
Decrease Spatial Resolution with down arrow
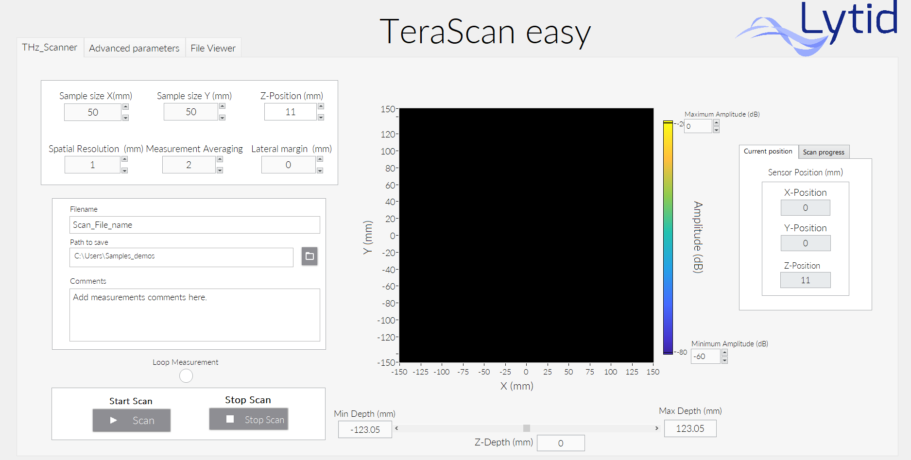[124, 170]
